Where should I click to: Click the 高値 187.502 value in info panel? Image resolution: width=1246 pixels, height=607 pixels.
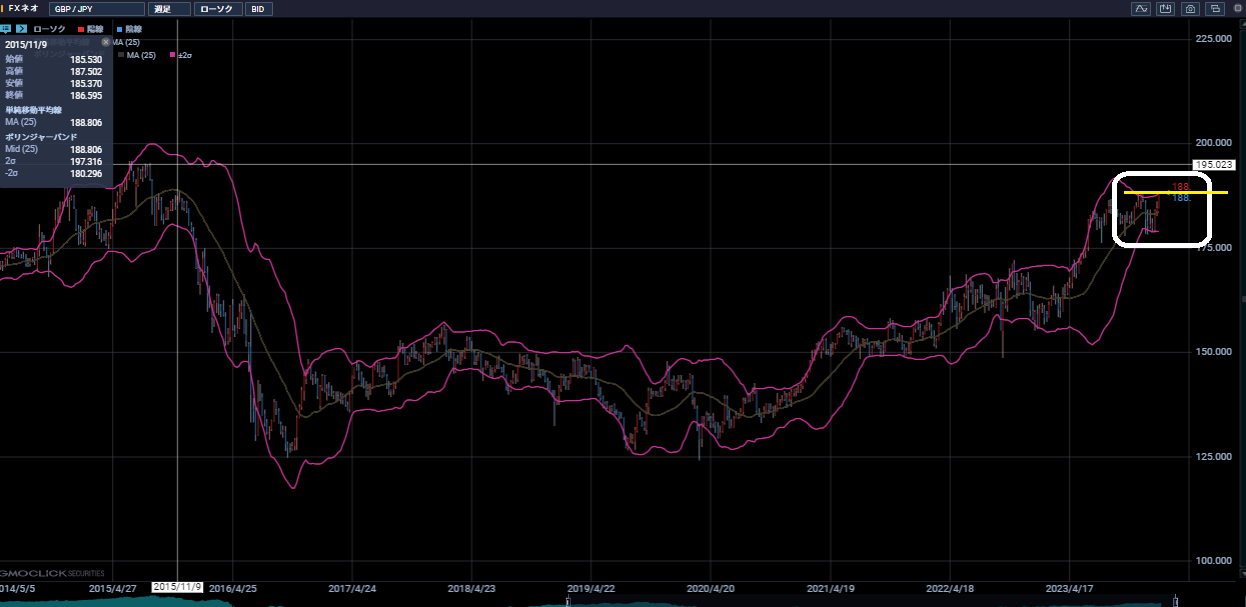click(x=87, y=71)
